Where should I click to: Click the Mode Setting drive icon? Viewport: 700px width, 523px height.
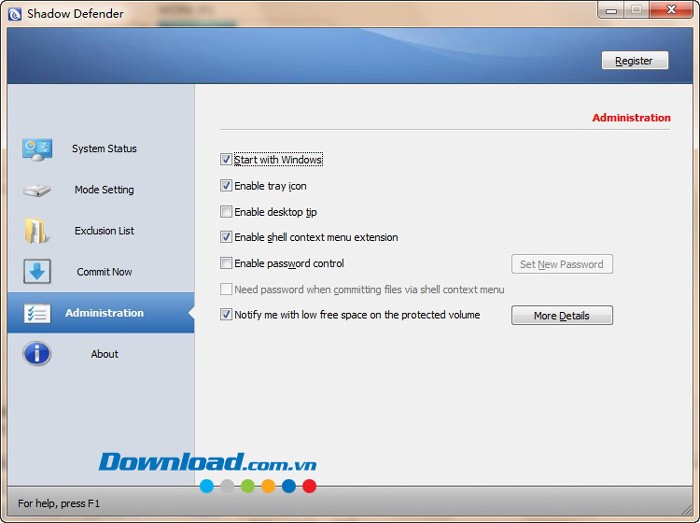(37, 191)
